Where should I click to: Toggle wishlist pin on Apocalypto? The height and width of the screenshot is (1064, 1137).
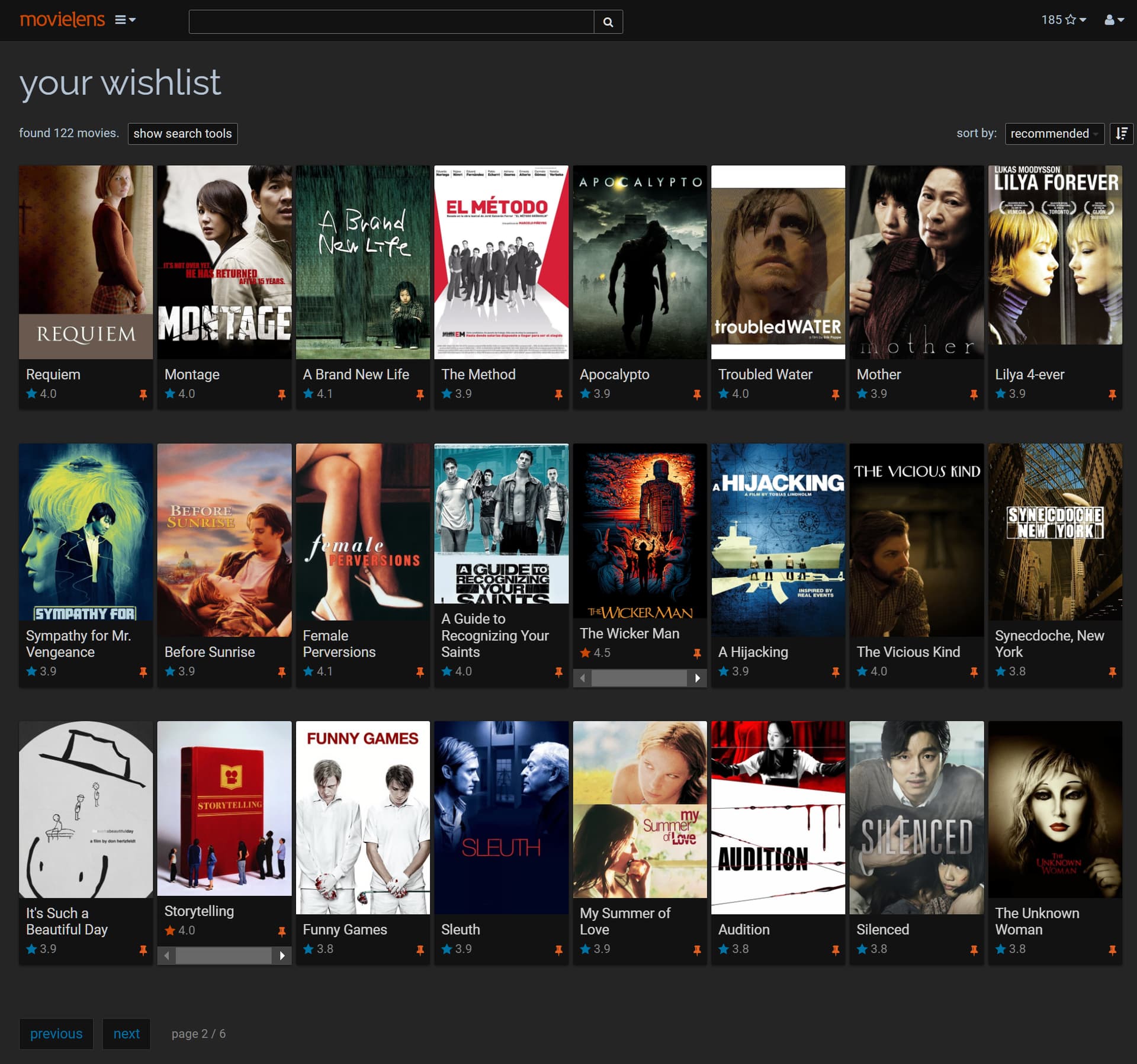coord(696,394)
